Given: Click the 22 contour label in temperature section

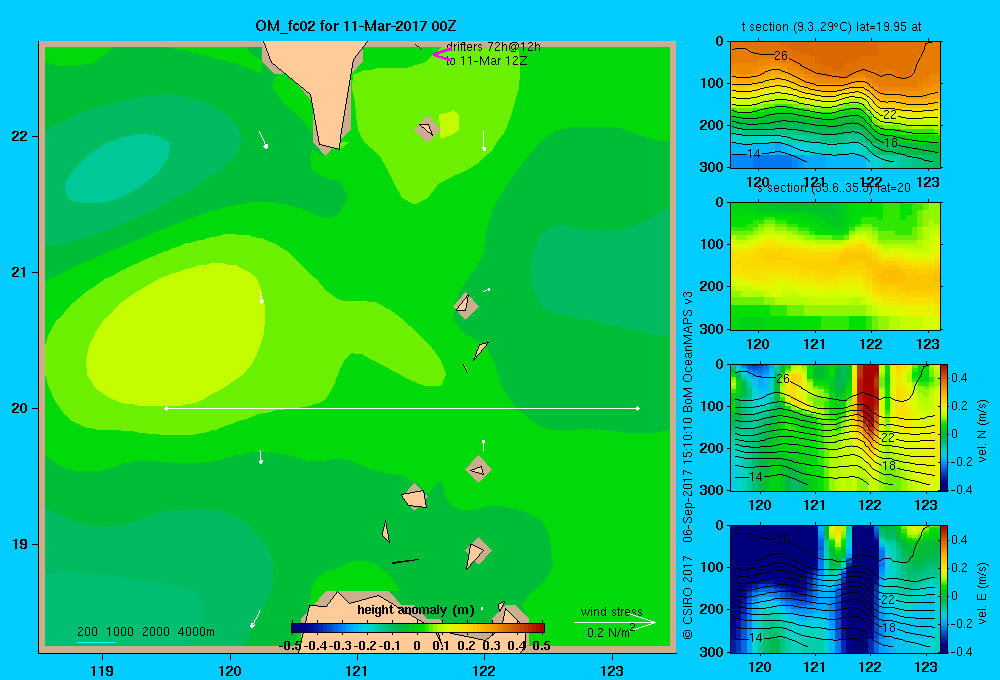Looking at the screenshot, I should coord(890,115).
